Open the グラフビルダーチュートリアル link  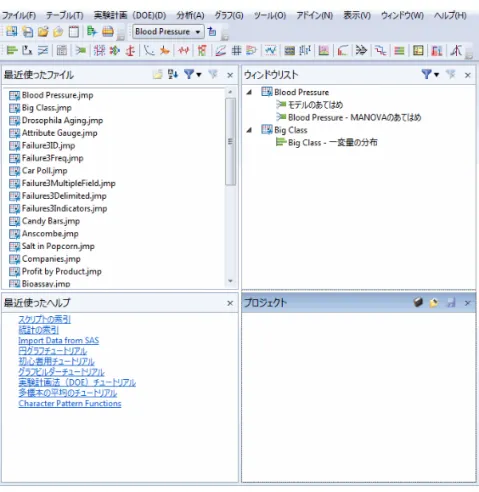coord(61,372)
